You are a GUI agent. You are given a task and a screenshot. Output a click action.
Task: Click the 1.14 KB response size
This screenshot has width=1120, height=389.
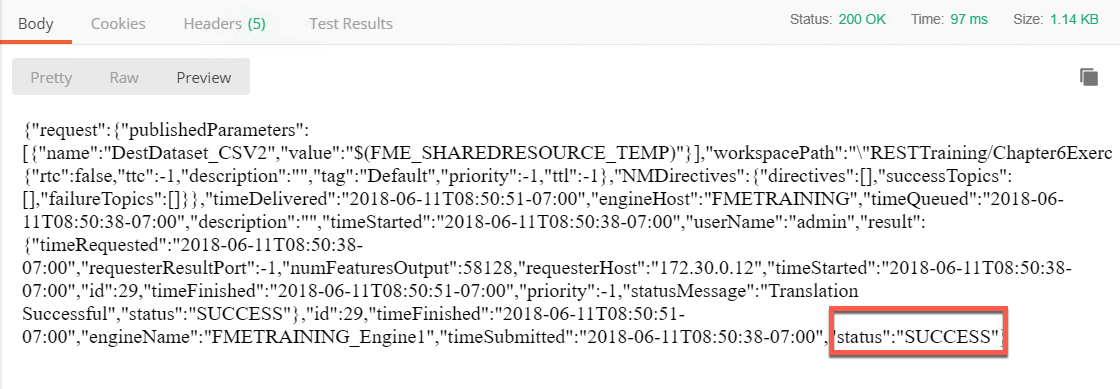click(x=1074, y=19)
